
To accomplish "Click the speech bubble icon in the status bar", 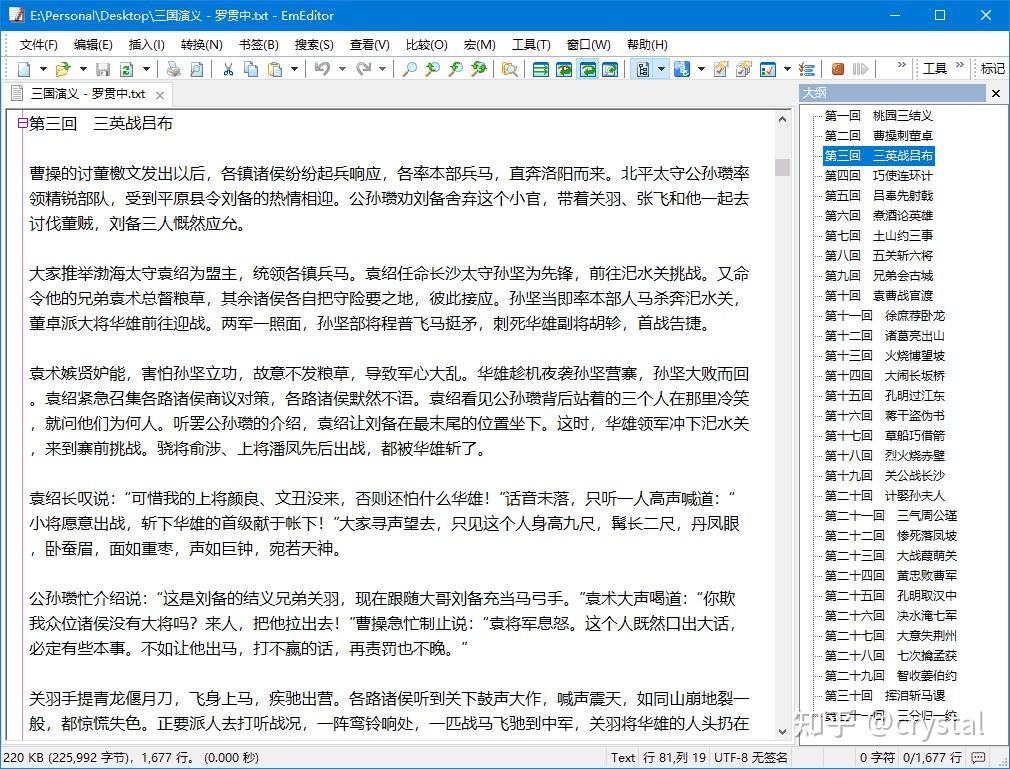I will point(978,757).
